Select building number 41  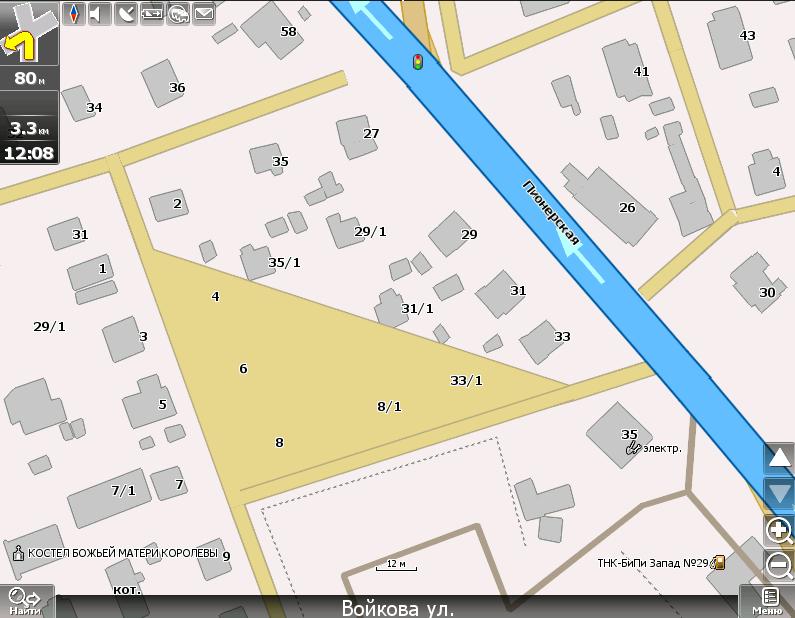click(x=641, y=71)
